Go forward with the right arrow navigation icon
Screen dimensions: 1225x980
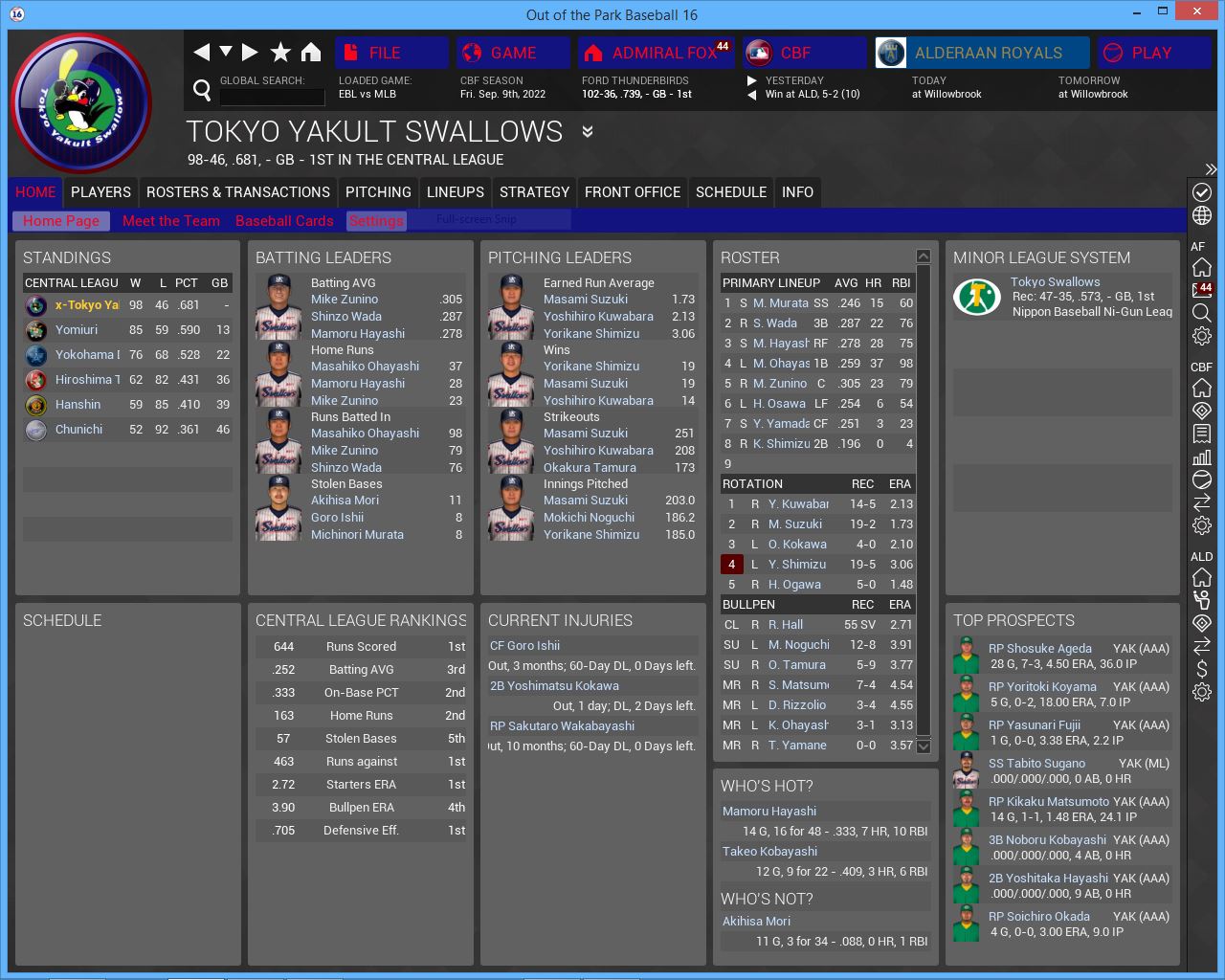coord(250,53)
